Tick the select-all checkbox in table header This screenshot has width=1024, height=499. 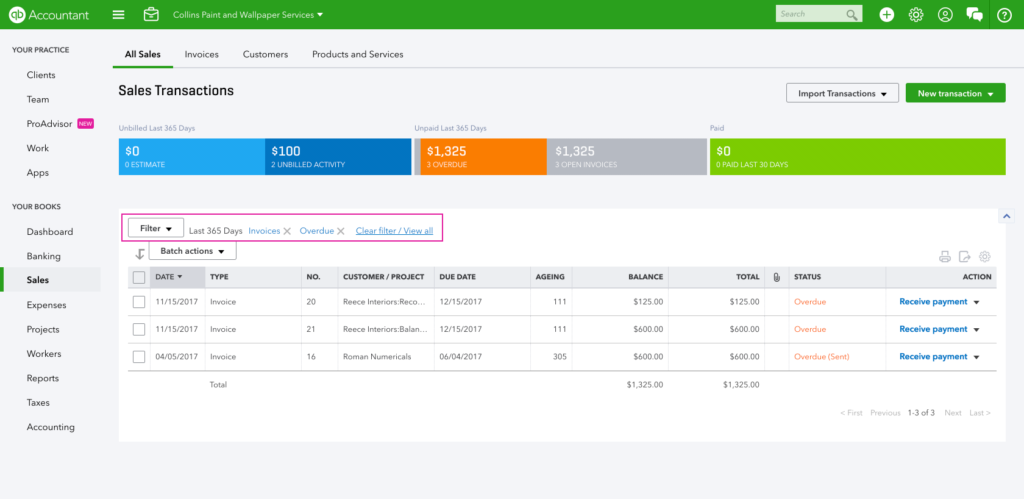[x=139, y=277]
